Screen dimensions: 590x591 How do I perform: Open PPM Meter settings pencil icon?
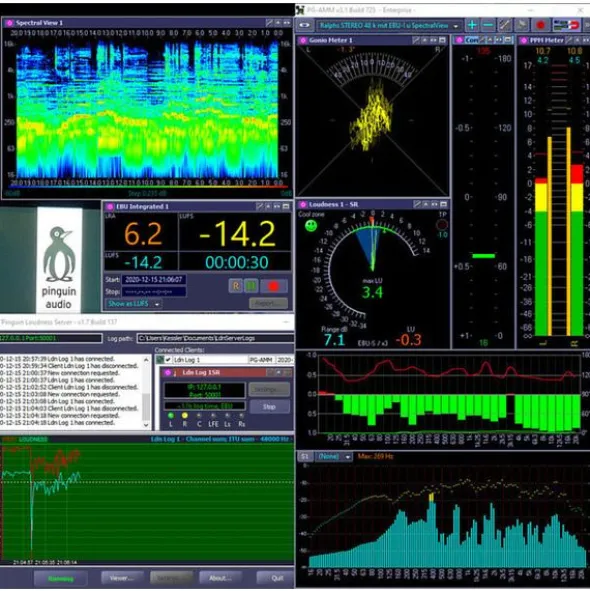point(569,40)
